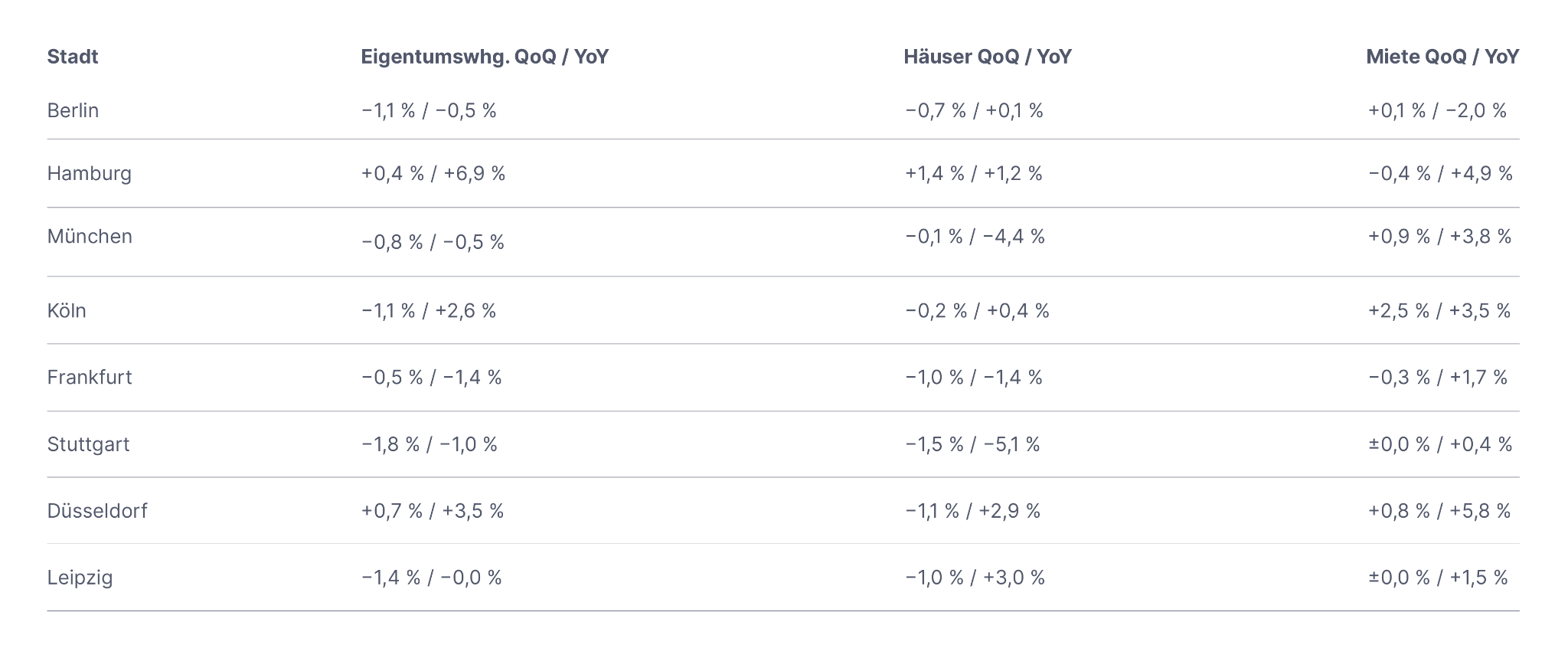
Task: Select Leipzig's apartment value −1,4 % / −0,0 %
Action: [x=432, y=578]
